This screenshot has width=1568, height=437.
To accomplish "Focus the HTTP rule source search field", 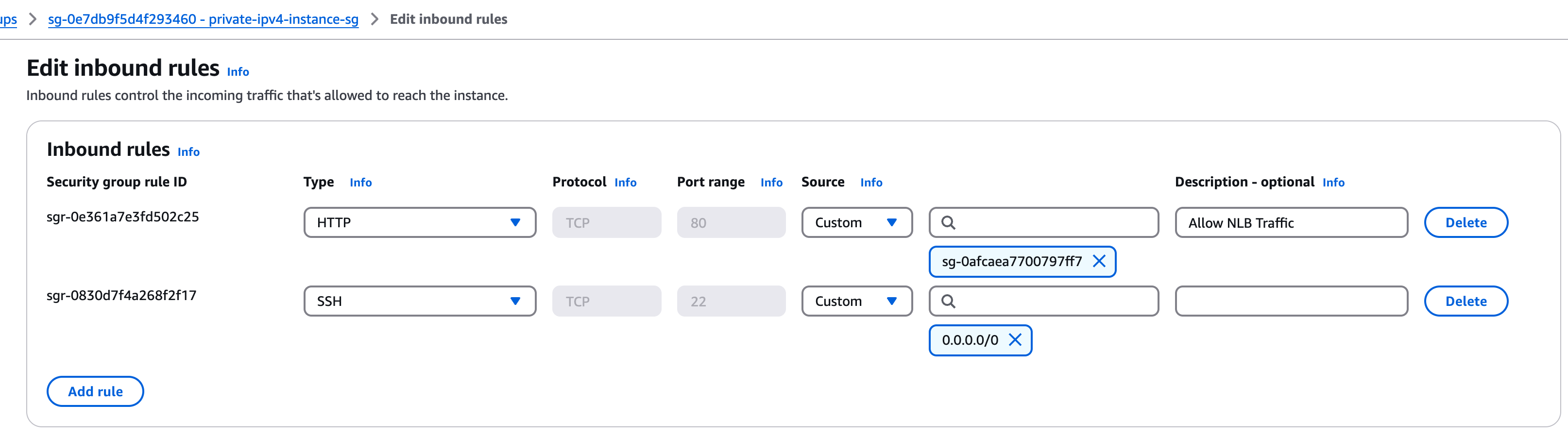I will point(1043,223).
